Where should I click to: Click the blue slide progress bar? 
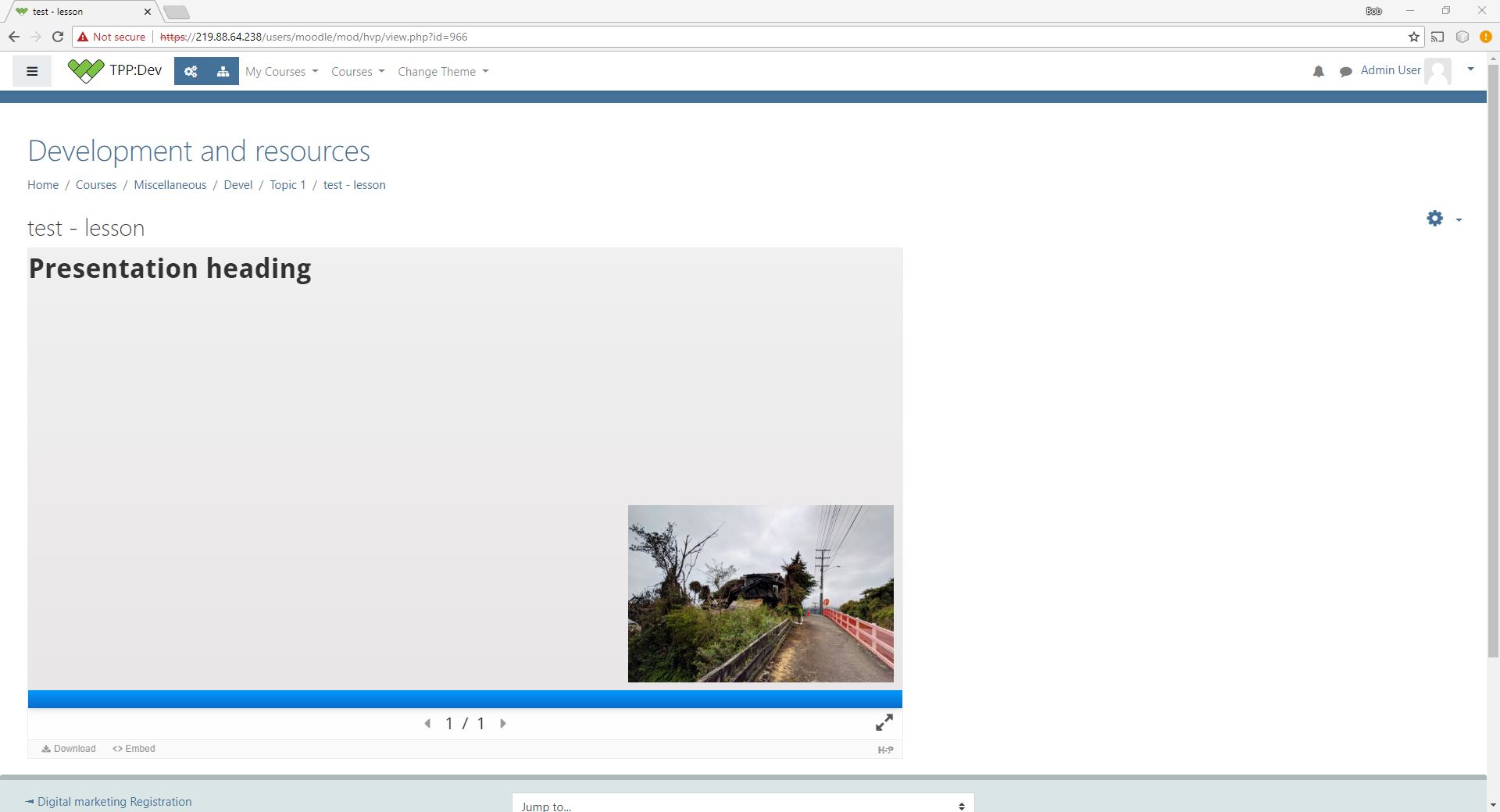[x=465, y=699]
